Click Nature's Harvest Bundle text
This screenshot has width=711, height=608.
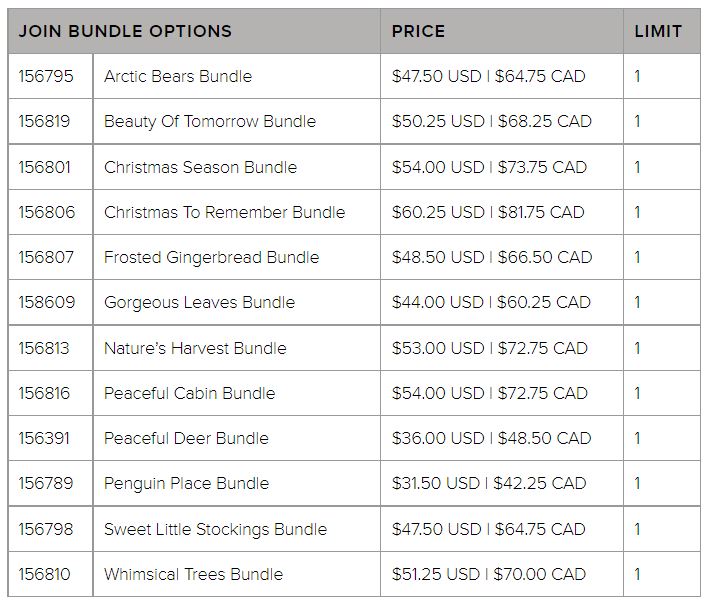click(195, 348)
